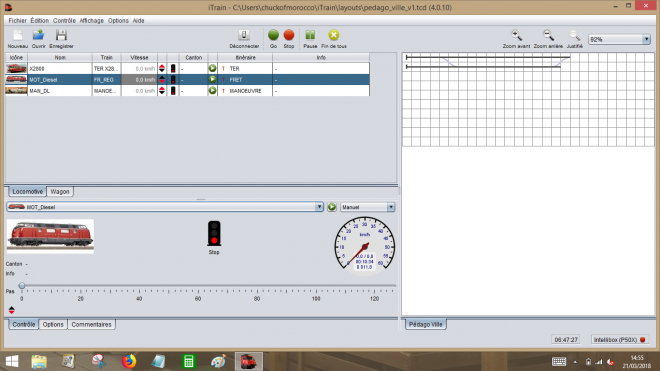The width and height of the screenshot is (660, 371).
Task: Click the Déconnecter icon
Action: coord(244,35)
